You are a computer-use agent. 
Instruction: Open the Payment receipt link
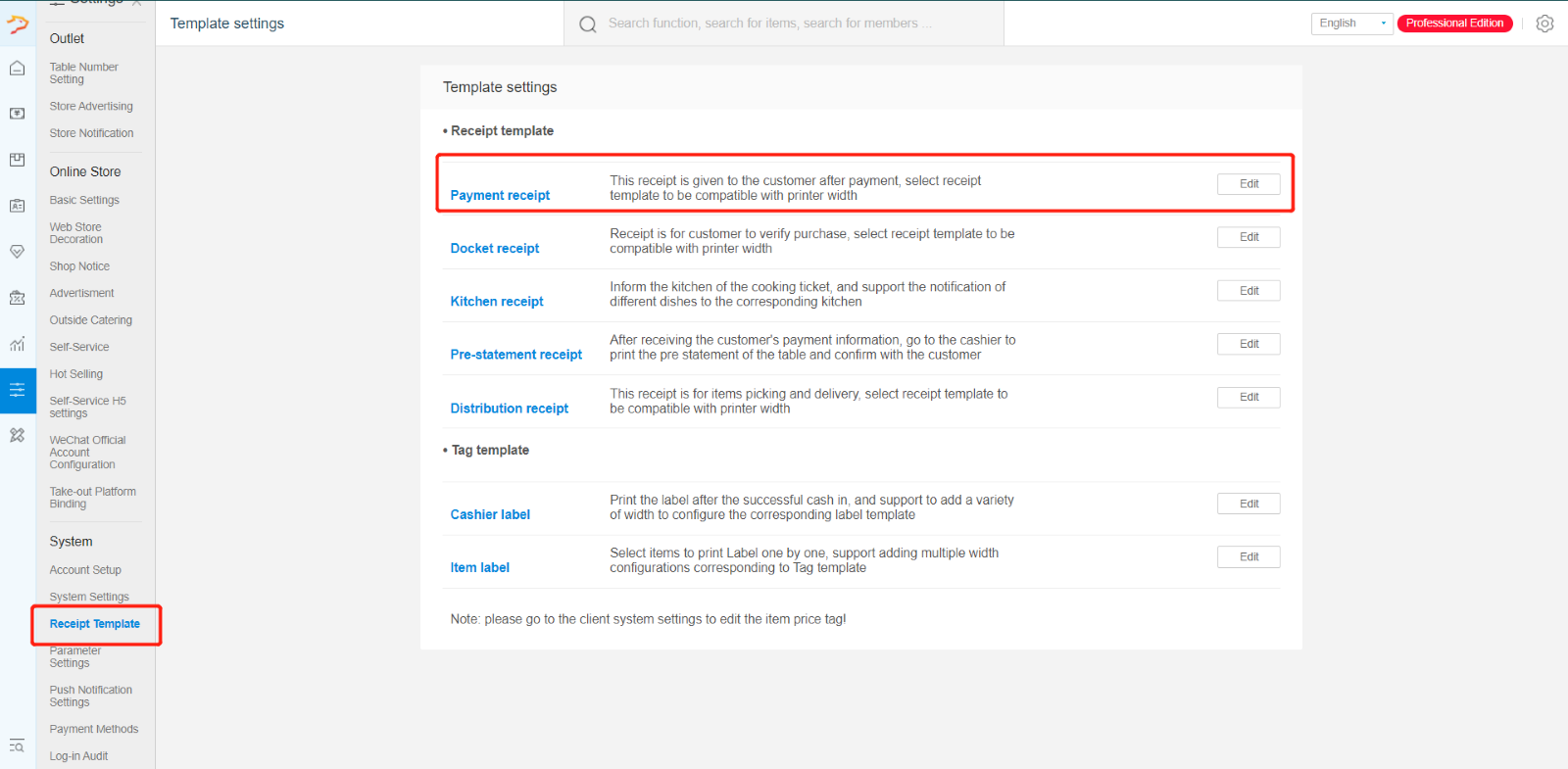[x=500, y=195]
